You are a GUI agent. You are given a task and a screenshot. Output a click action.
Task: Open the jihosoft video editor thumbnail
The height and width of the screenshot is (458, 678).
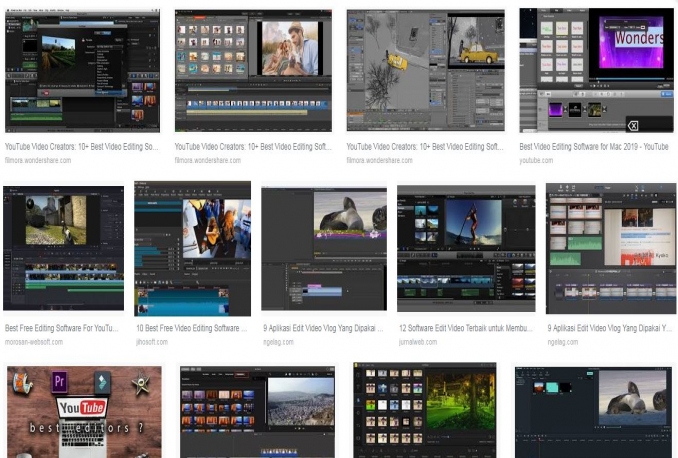192,248
